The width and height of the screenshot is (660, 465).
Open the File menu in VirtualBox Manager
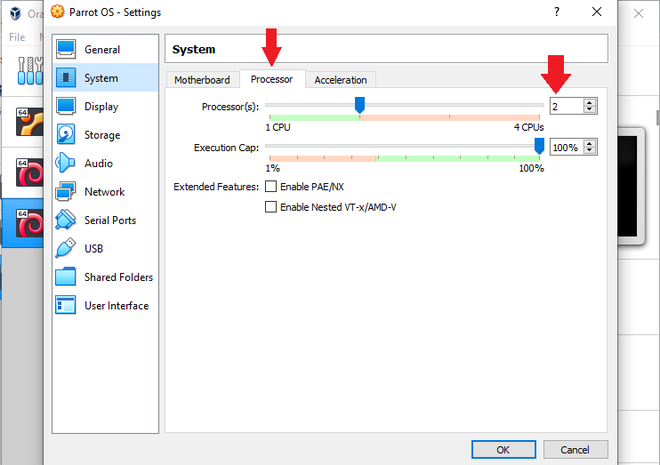pos(17,37)
